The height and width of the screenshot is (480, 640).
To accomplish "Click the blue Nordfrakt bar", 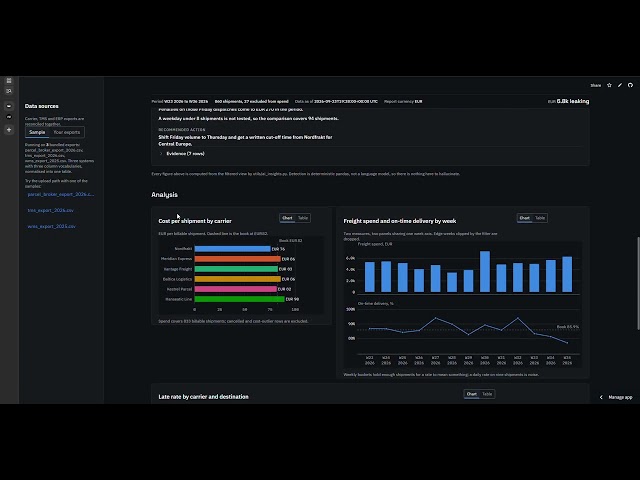I will click(x=232, y=249).
